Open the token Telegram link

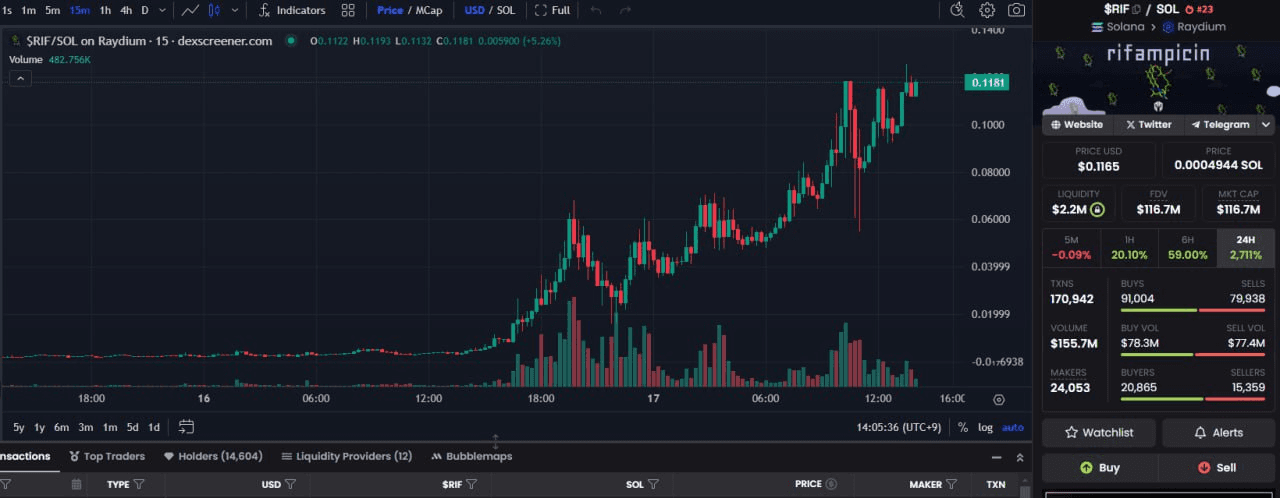(1219, 125)
